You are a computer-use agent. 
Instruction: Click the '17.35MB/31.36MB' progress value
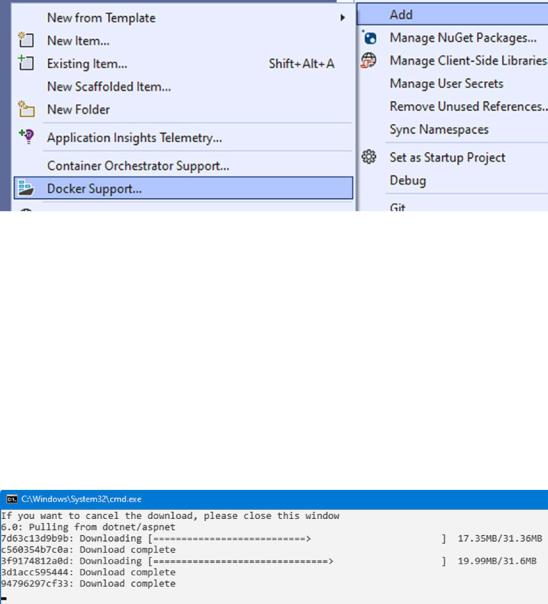[x=500, y=539]
